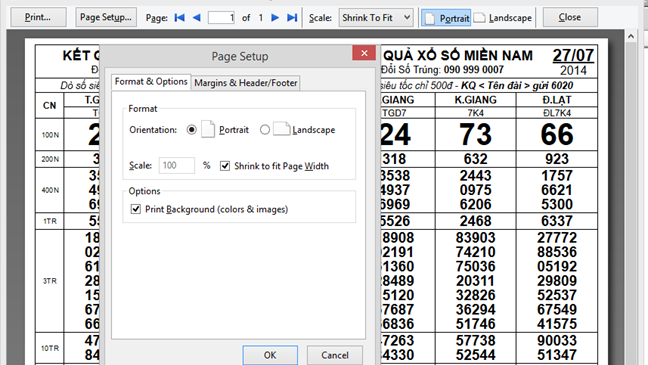Click the 10TR row label

pos(50,348)
